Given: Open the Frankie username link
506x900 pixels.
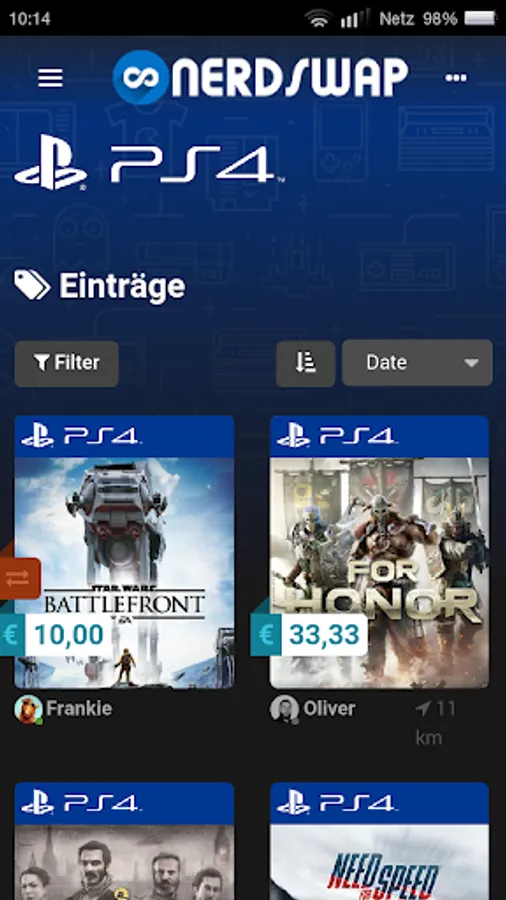Looking at the screenshot, I should [79, 708].
